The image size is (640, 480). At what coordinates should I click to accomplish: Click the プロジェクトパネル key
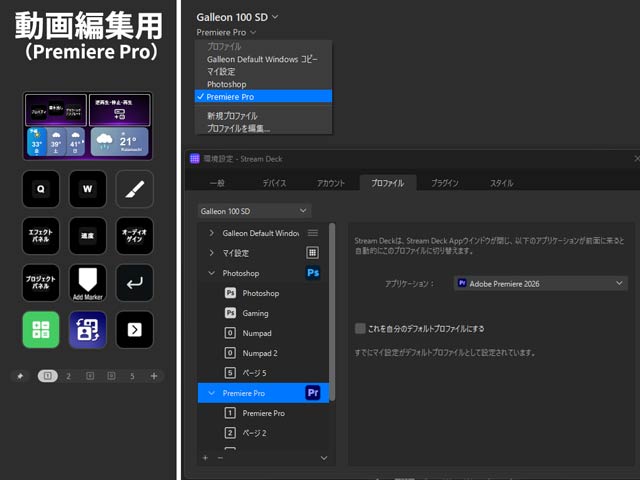point(41,283)
